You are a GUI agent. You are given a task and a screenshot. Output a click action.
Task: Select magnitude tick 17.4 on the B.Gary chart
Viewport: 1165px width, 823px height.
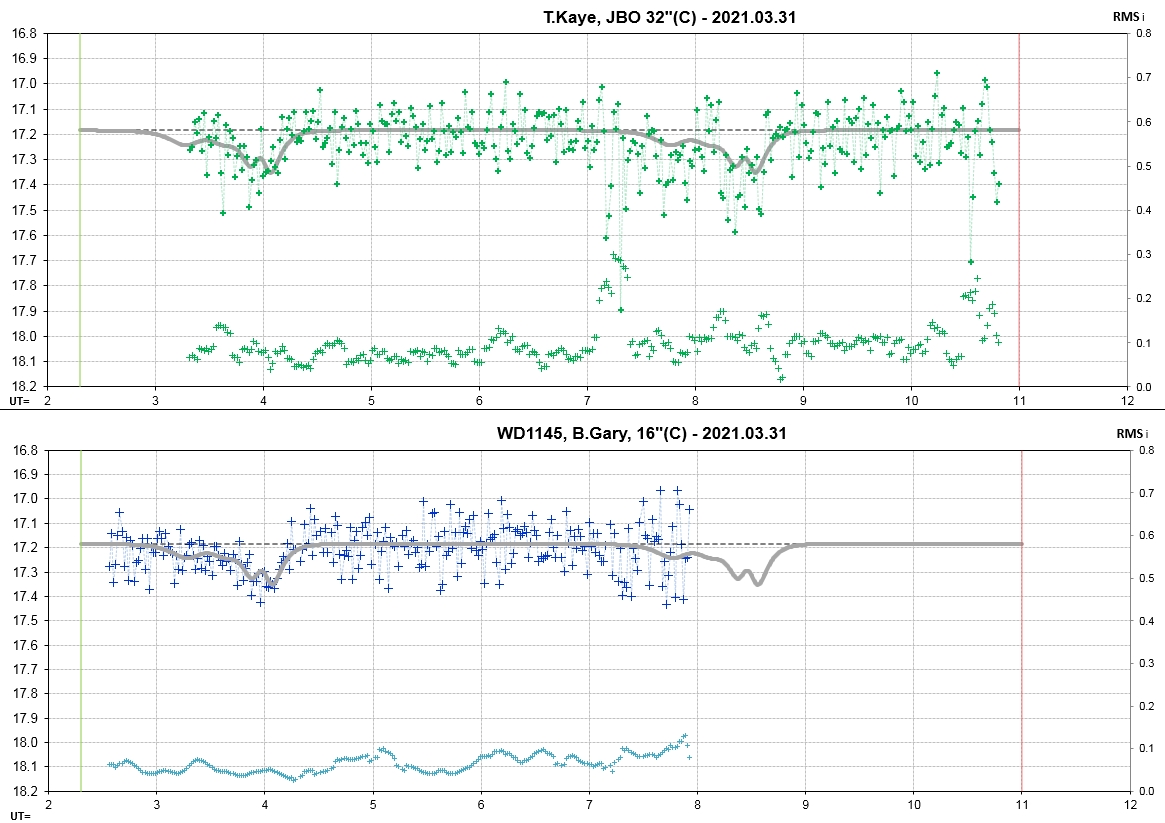(26, 596)
